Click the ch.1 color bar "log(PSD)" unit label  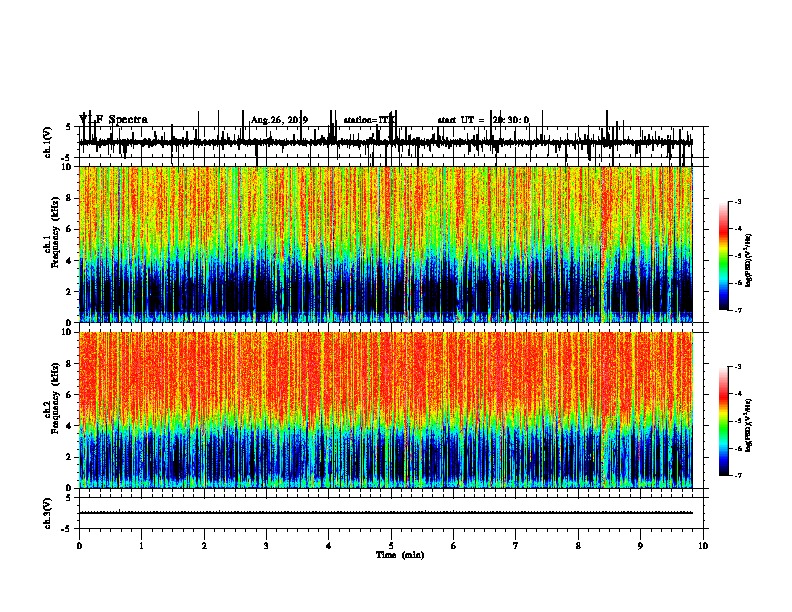[748, 260]
